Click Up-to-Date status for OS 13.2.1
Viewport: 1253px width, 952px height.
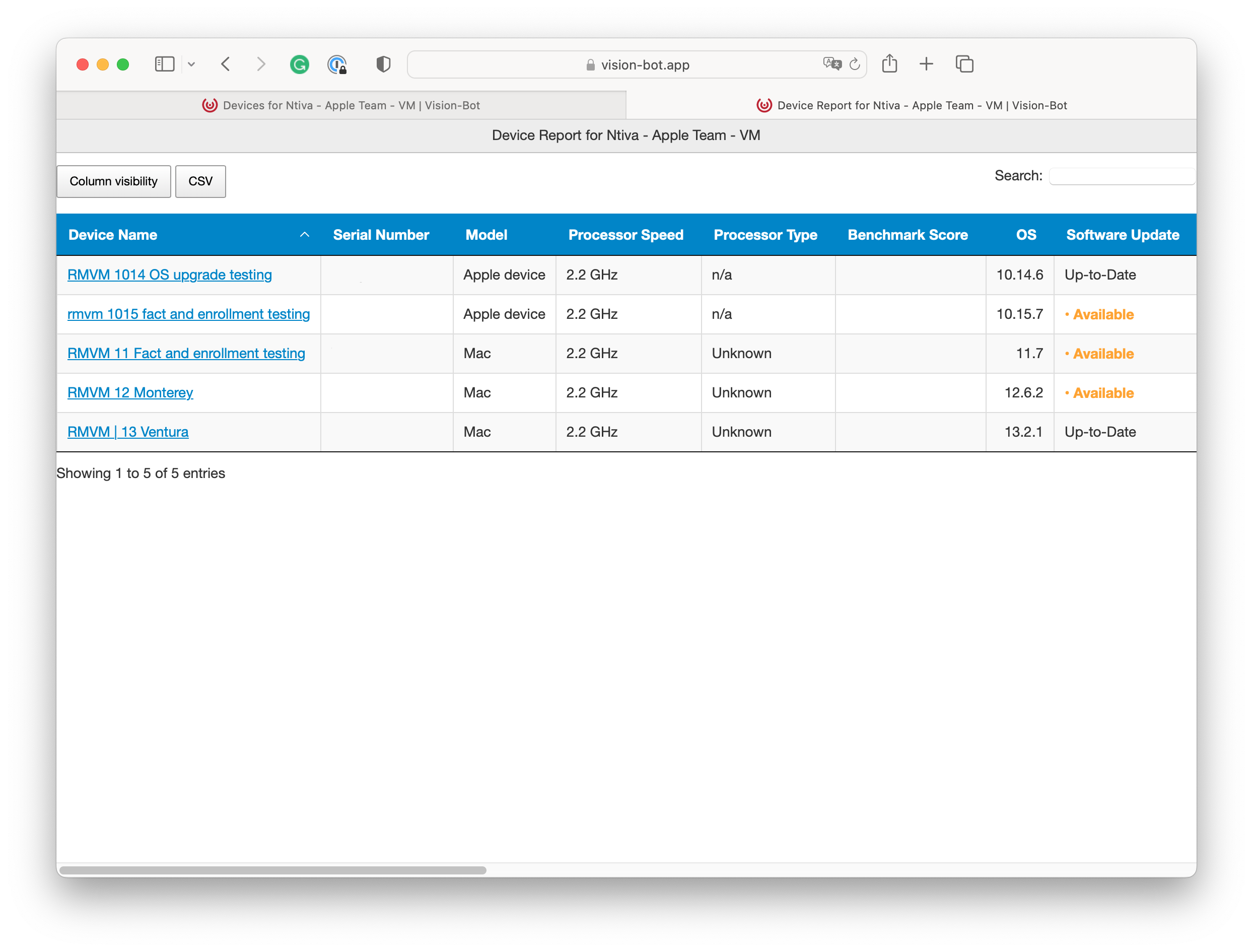tap(1100, 432)
